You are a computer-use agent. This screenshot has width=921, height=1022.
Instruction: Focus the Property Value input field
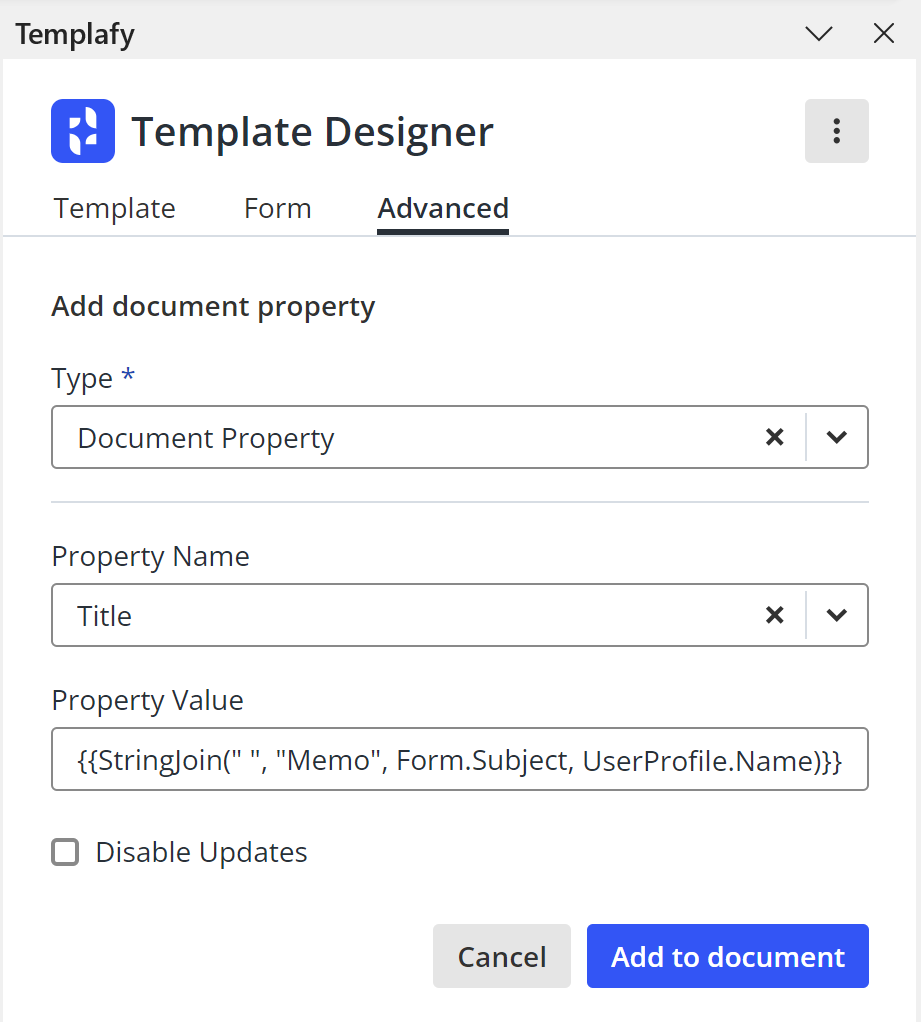(460, 759)
